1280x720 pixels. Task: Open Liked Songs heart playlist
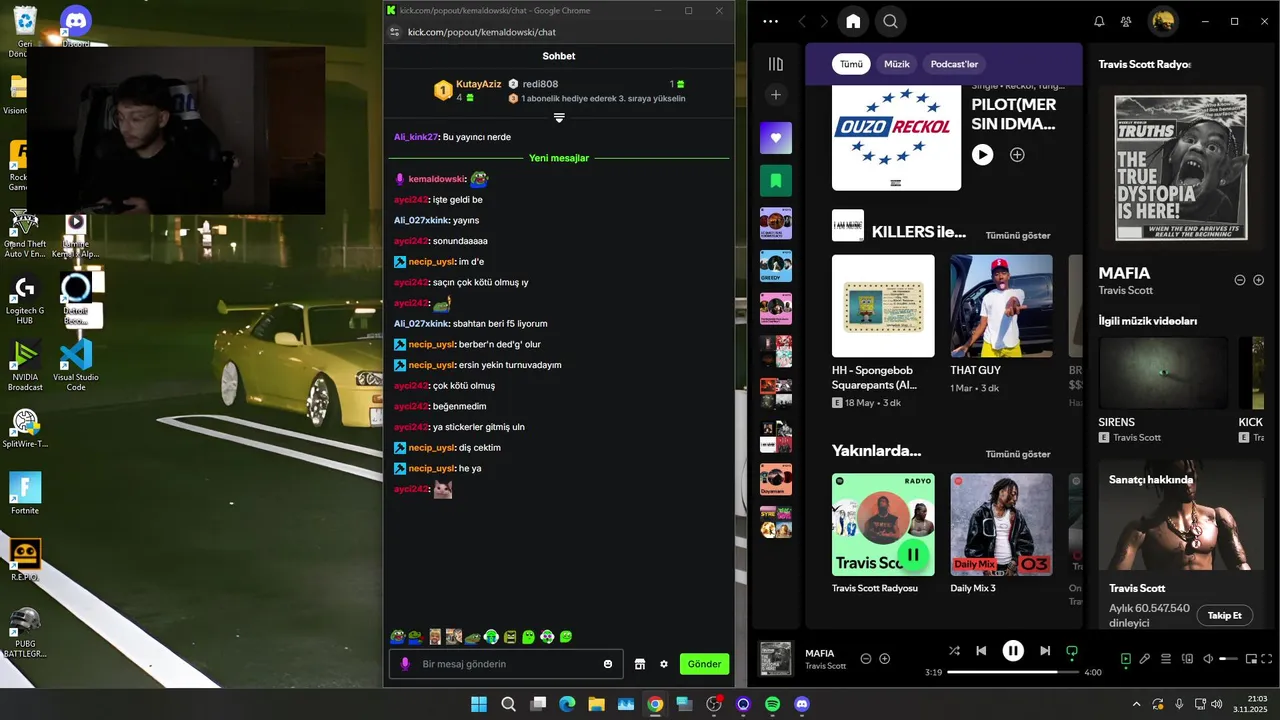coord(776,138)
